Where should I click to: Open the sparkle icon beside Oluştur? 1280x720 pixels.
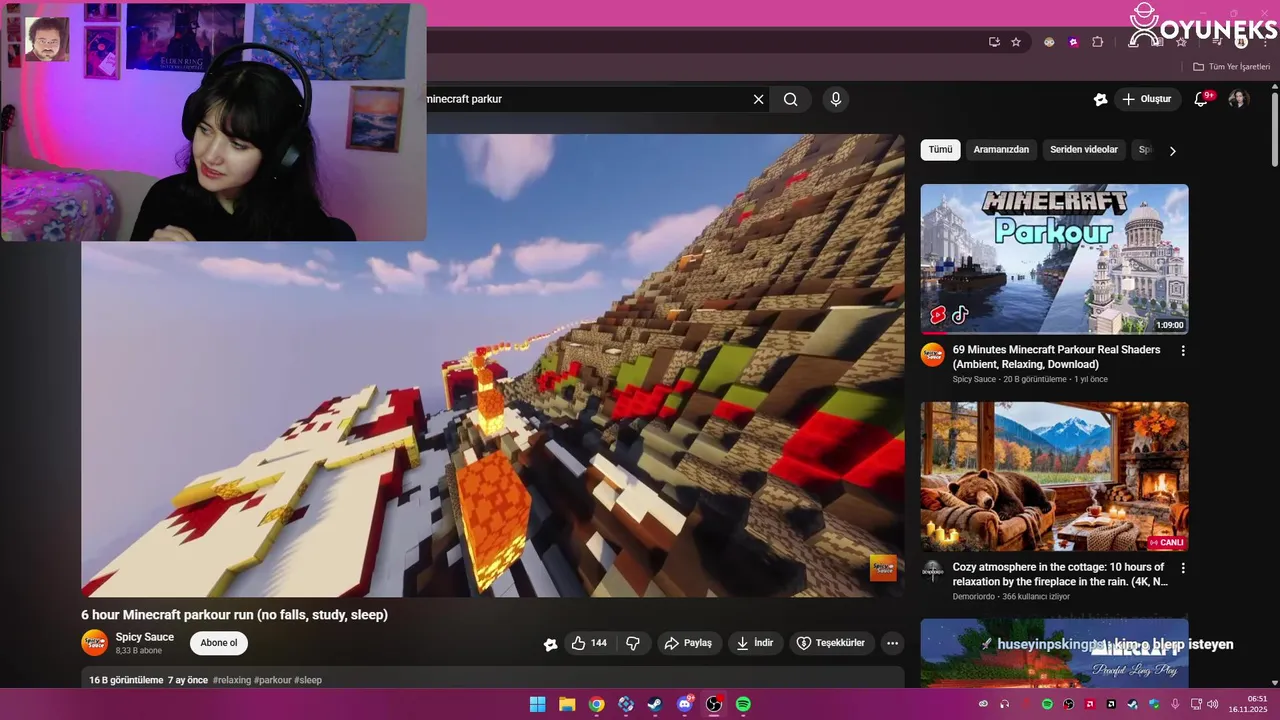click(x=1100, y=99)
